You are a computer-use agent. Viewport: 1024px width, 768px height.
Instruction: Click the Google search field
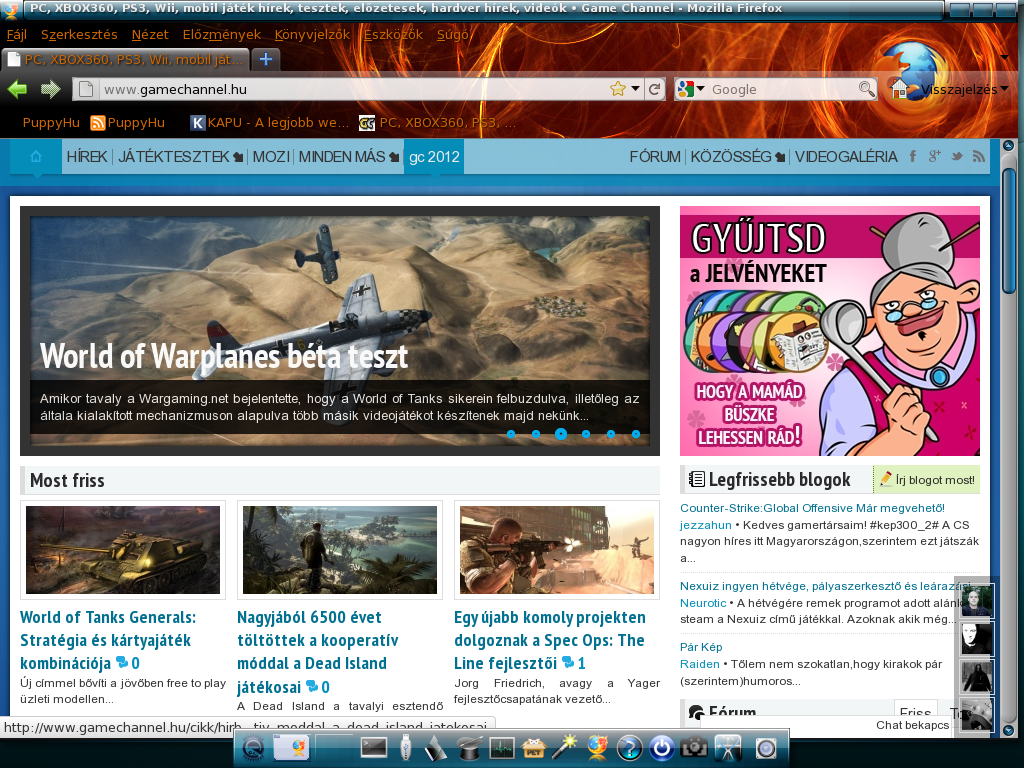(782, 89)
